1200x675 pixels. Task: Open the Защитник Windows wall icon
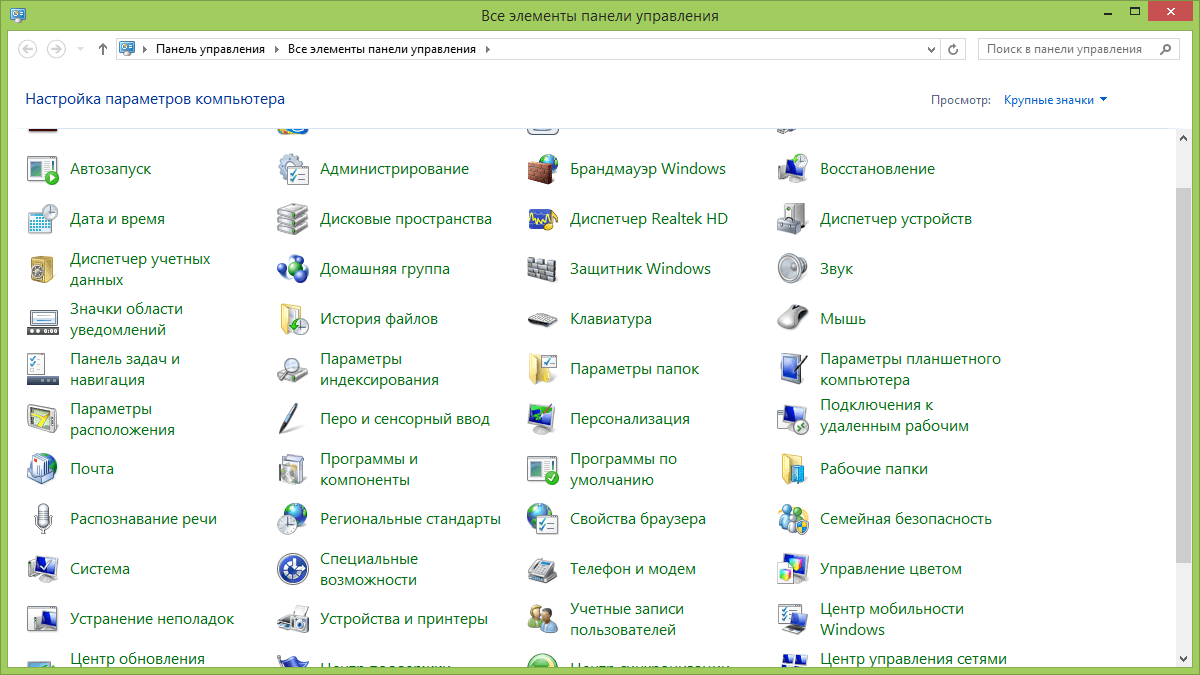pyautogui.click(x=542, y=269)
